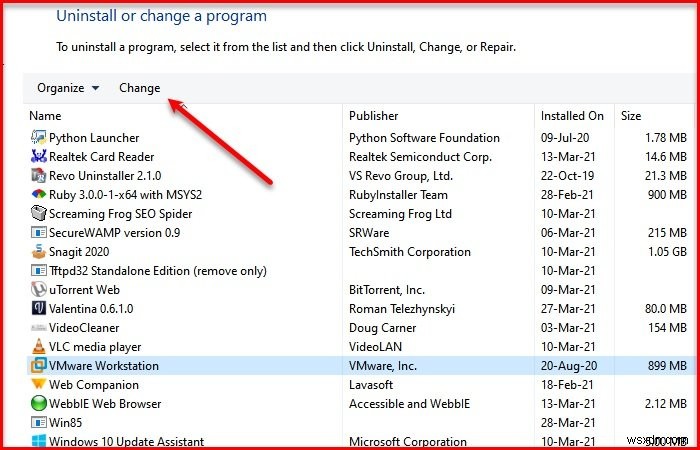
Task: Click the Realtek Card Reader crab icon
Action: [39, 157]
